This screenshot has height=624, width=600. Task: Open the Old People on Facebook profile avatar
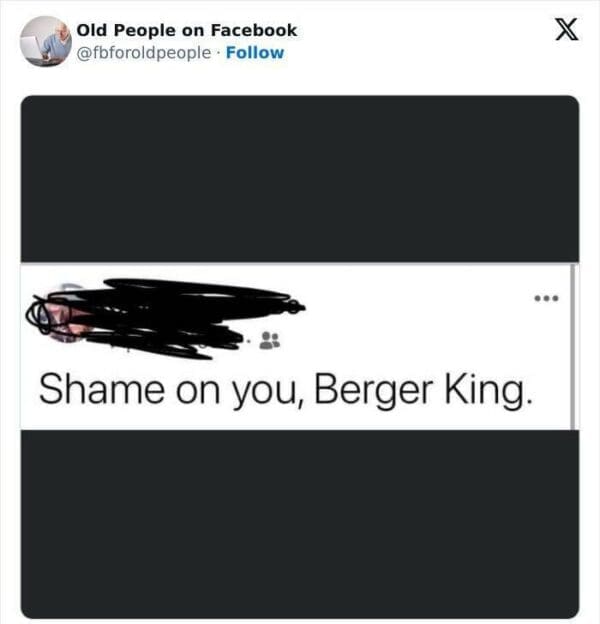click(45, 41)
